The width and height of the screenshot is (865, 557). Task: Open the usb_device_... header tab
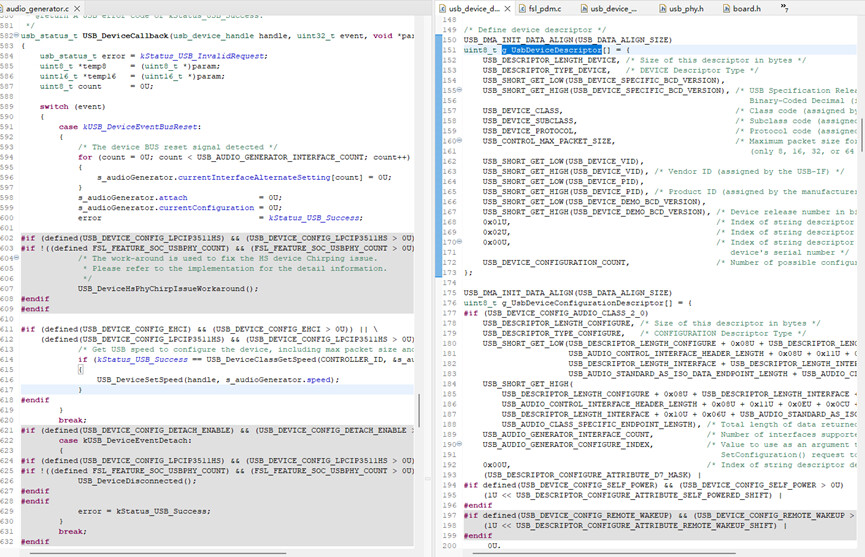(609, 9)
